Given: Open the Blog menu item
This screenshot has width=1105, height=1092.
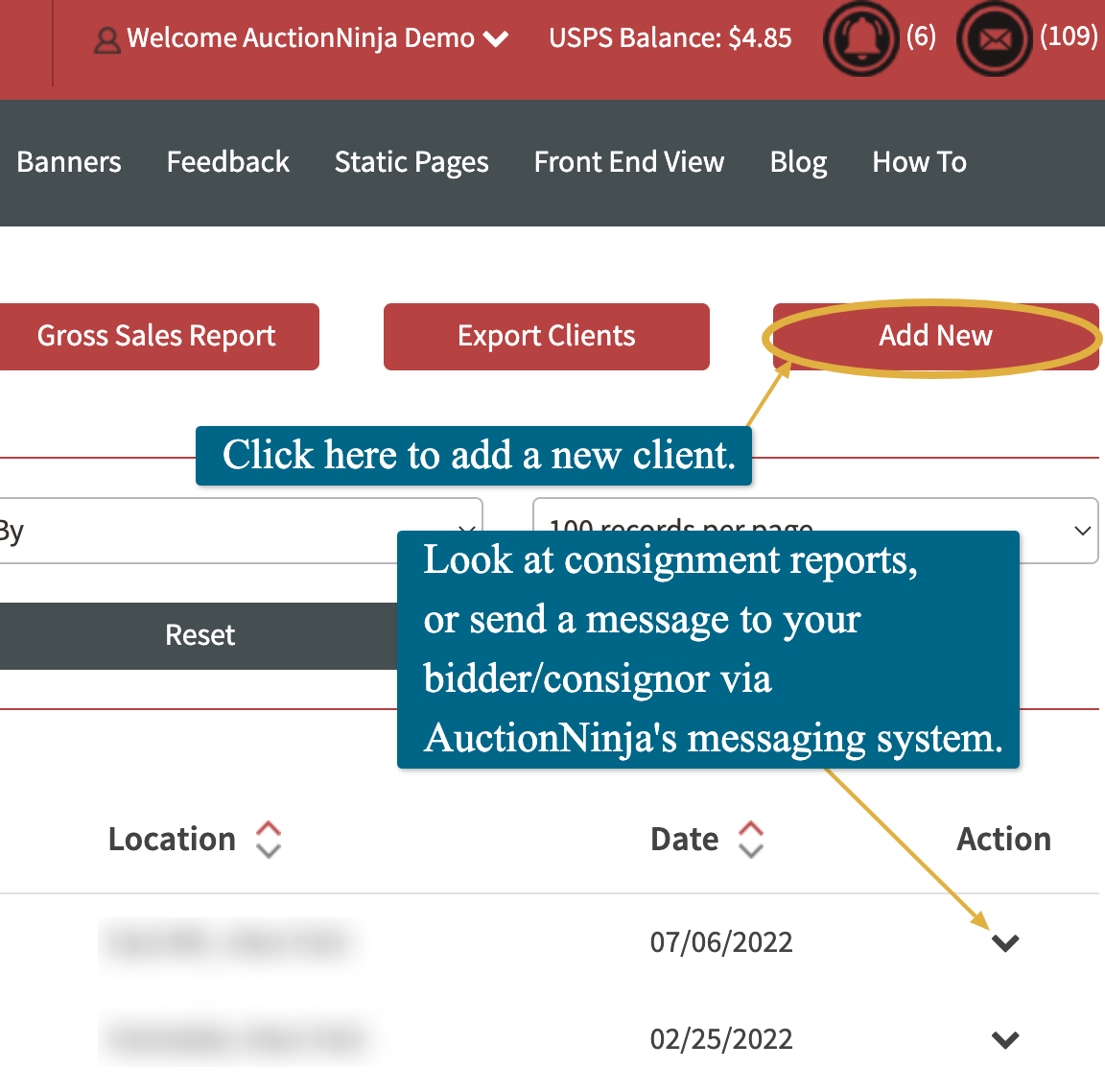Looking at the screenshot, I should (798, 163).
